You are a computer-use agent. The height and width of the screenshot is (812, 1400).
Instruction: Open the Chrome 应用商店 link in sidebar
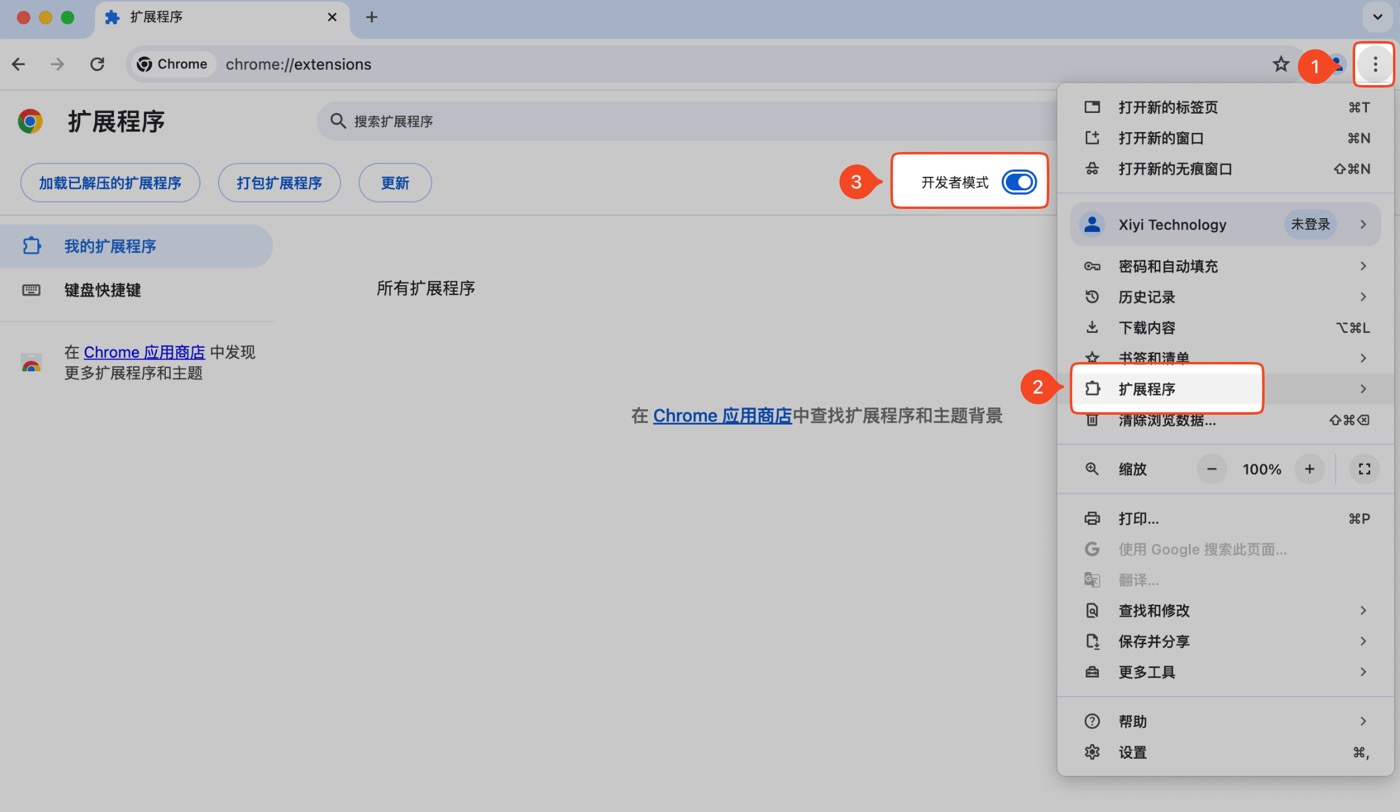(144, 352)
